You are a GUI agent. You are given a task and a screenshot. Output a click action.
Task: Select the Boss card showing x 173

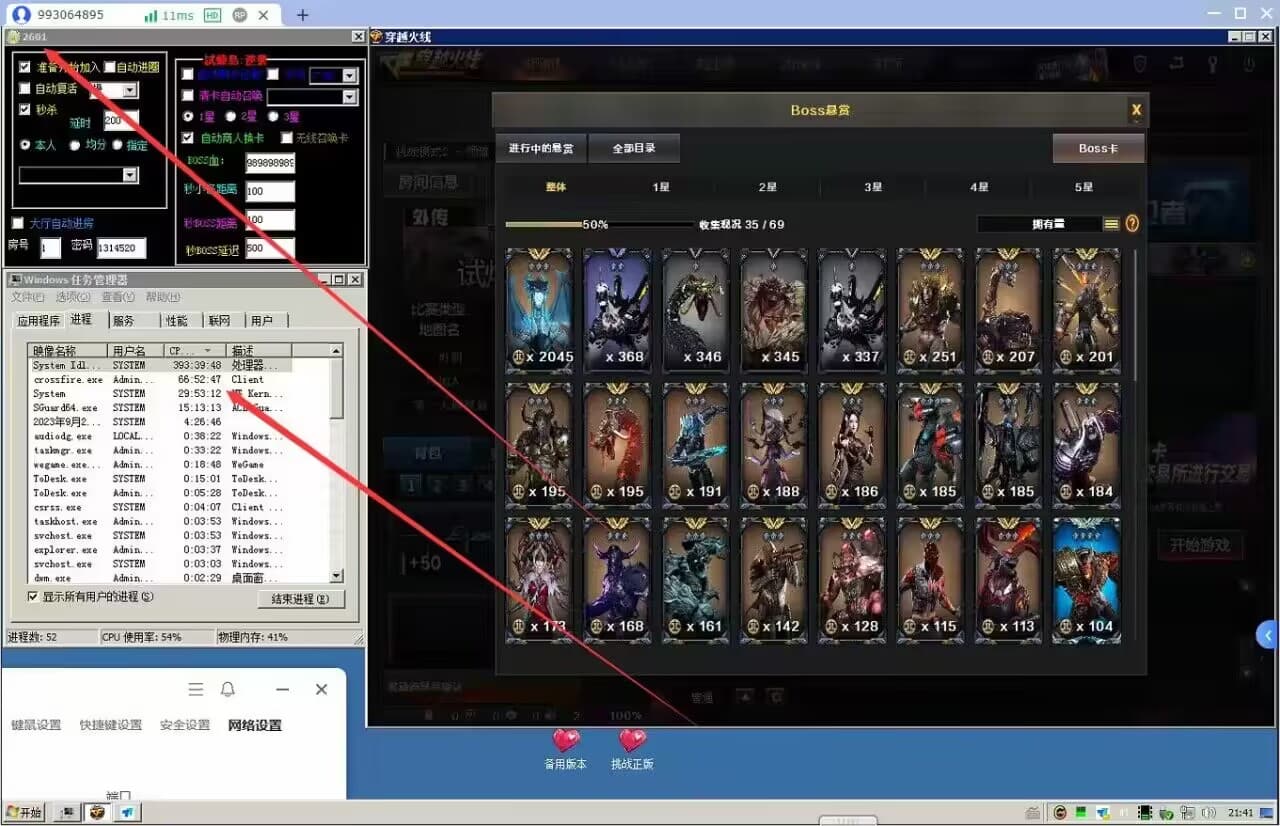[x=539, y=578]
